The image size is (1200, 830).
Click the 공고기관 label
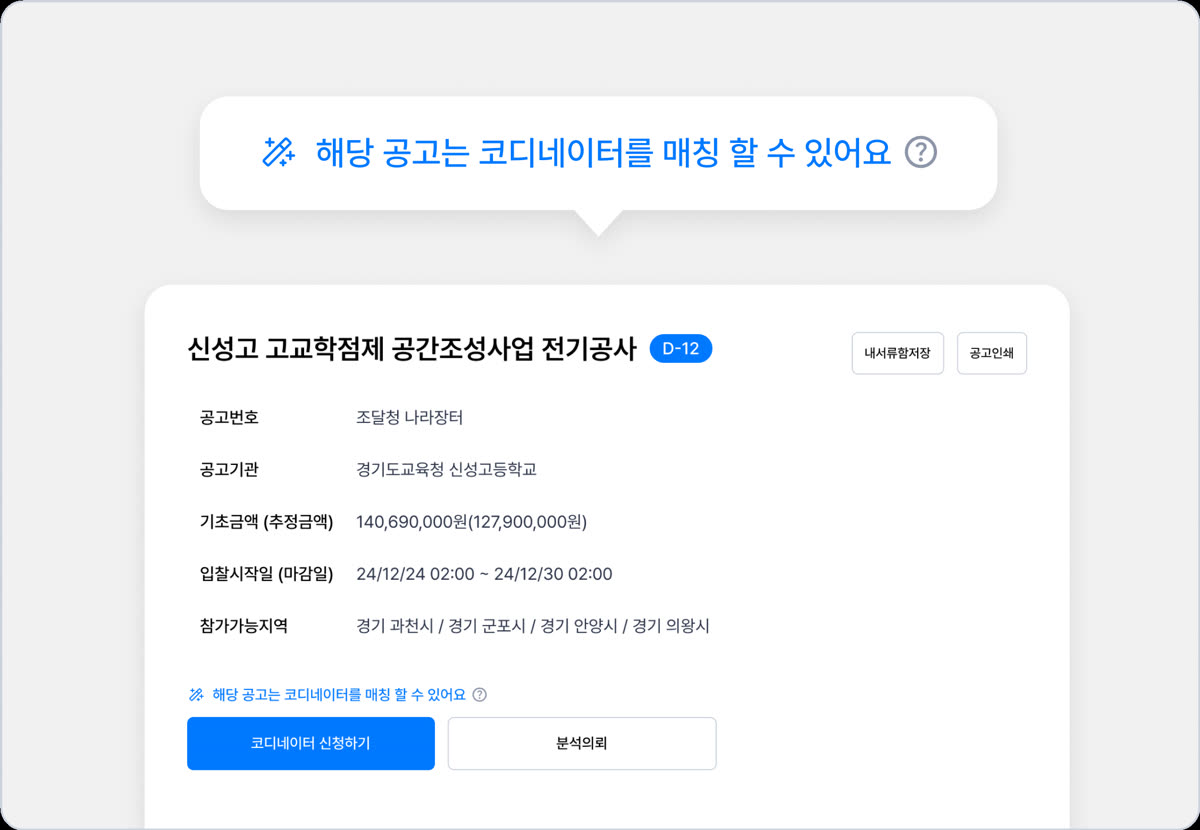[229, 469]
